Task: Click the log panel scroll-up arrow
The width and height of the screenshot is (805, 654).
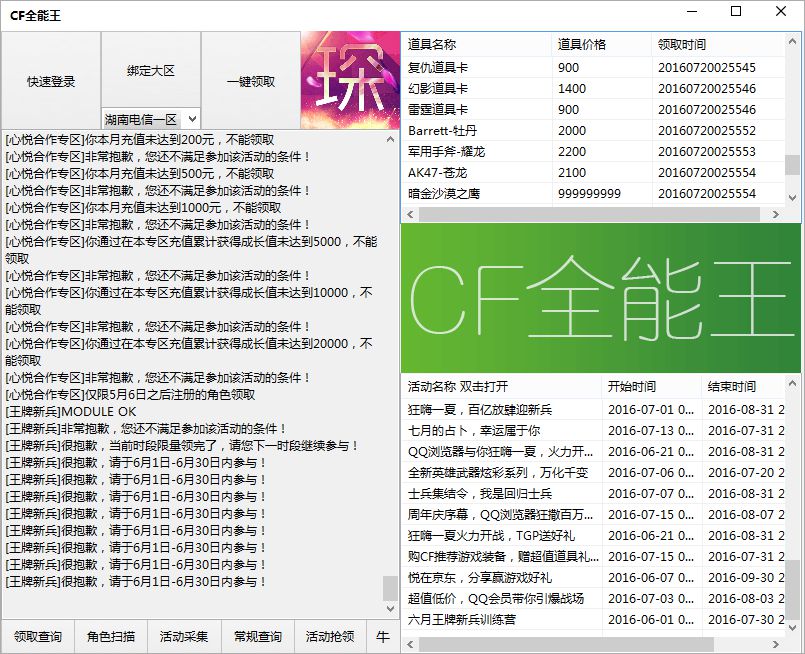Action: [x=390, y=139]
